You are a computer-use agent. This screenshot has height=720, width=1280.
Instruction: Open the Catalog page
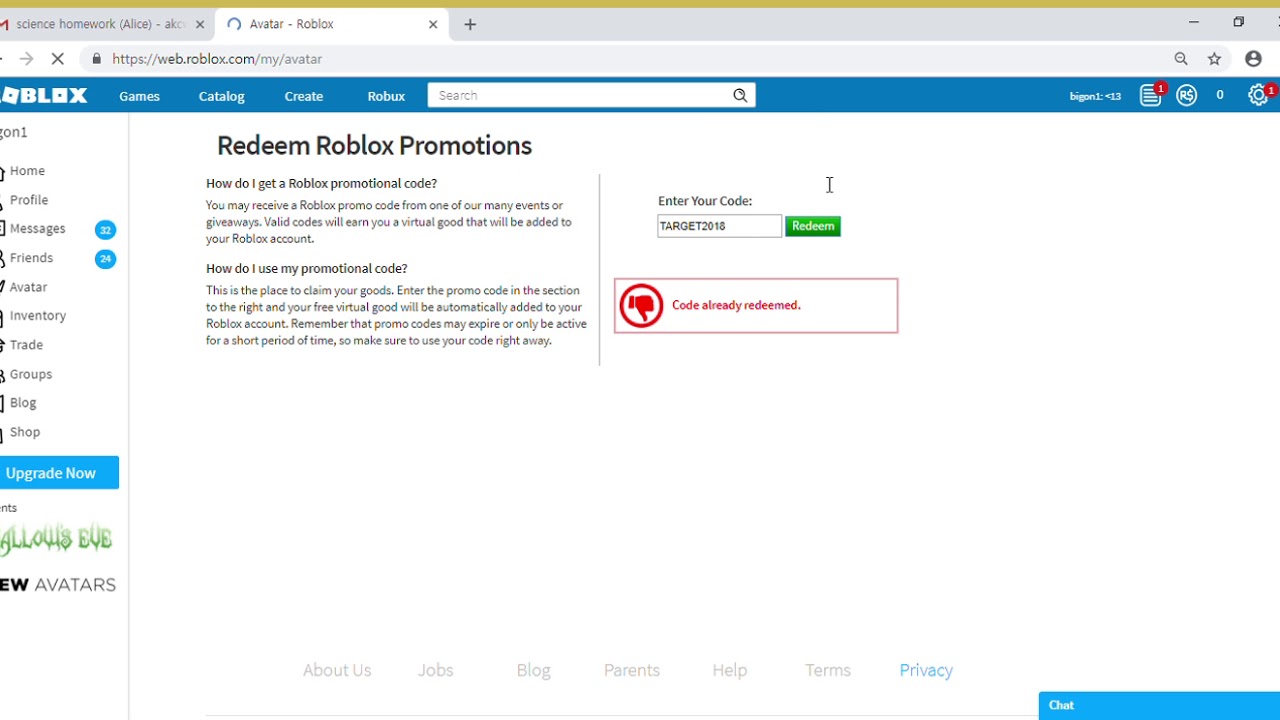pos(222,96)
